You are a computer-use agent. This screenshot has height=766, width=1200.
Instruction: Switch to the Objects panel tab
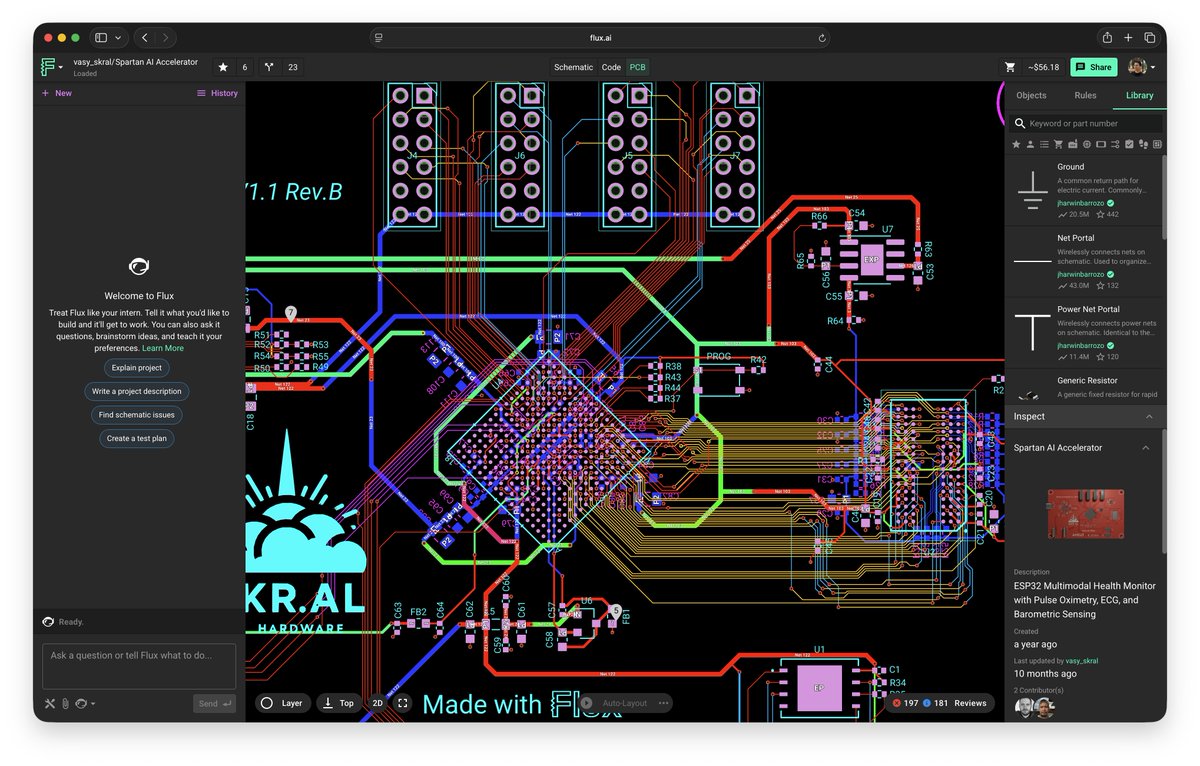1031,95
